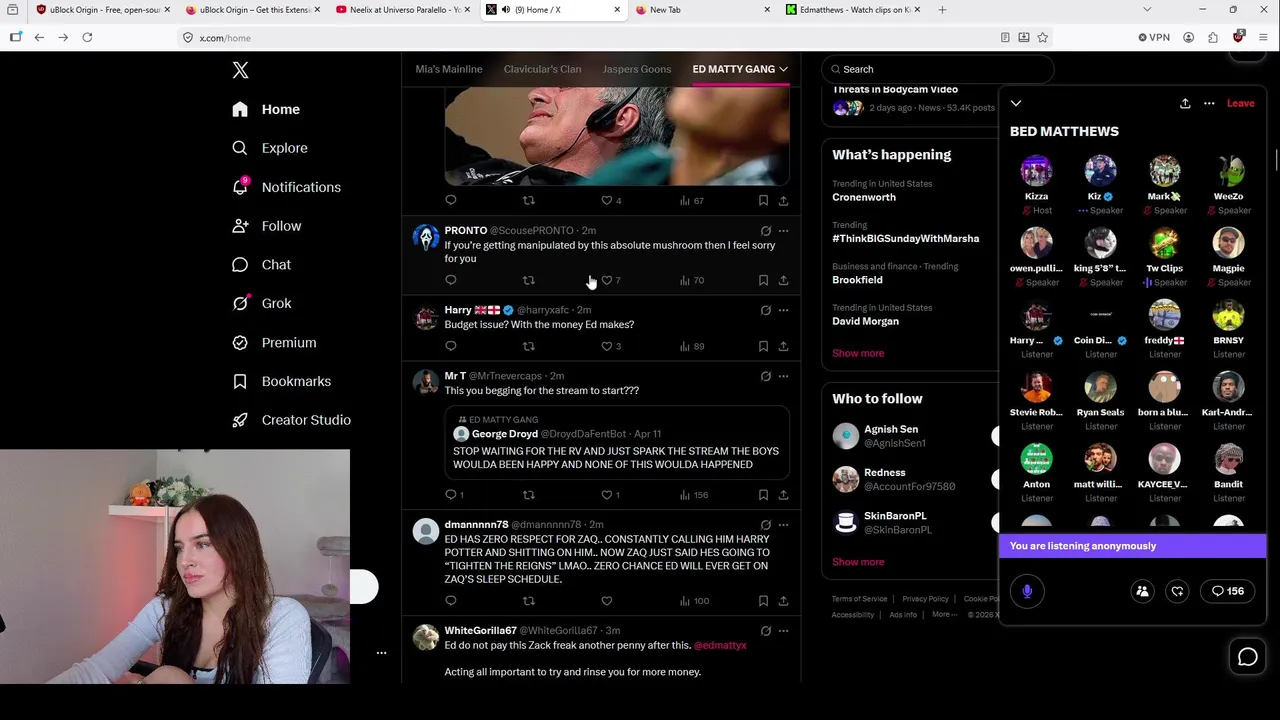
Task: Open the Chat section
Action: [261, 265]
